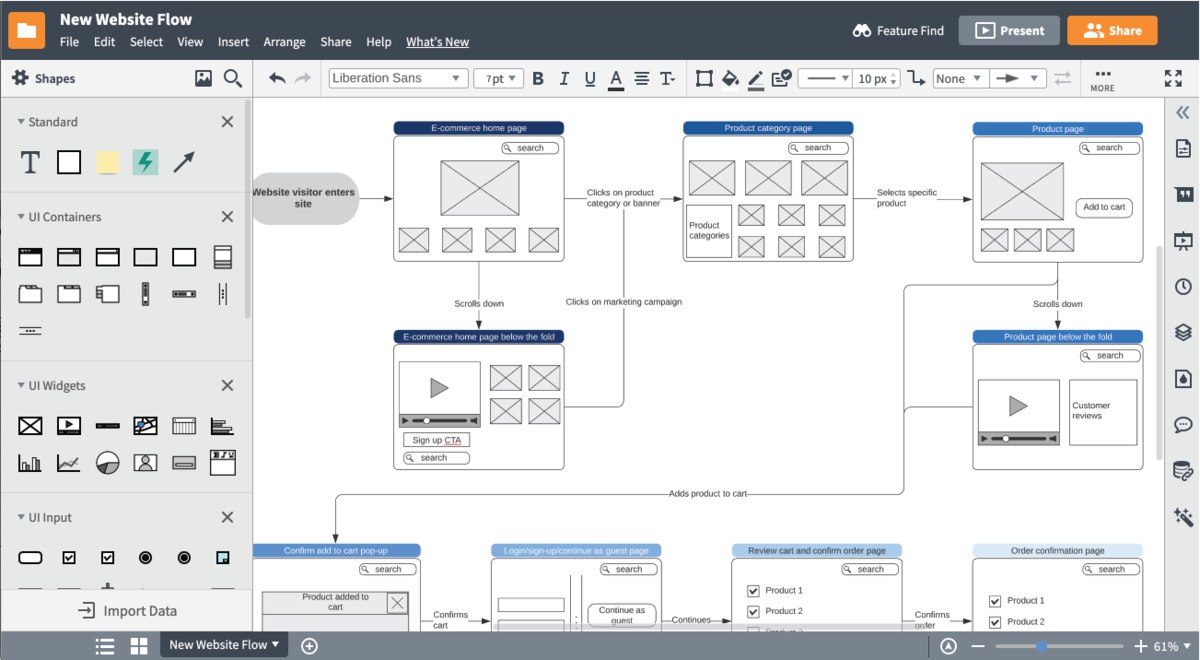Viewport: 1200px width, 660px height.
Task: Collapse the right dock with chevrons
Action: 1183,112
